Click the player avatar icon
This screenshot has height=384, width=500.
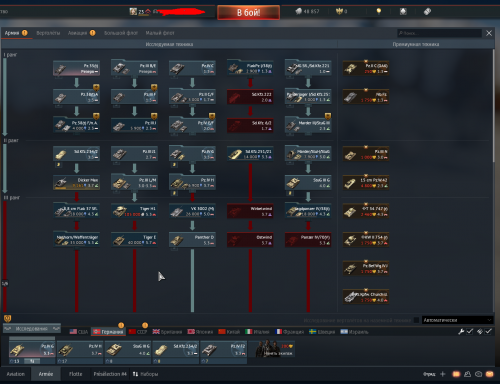coord(133,12)
